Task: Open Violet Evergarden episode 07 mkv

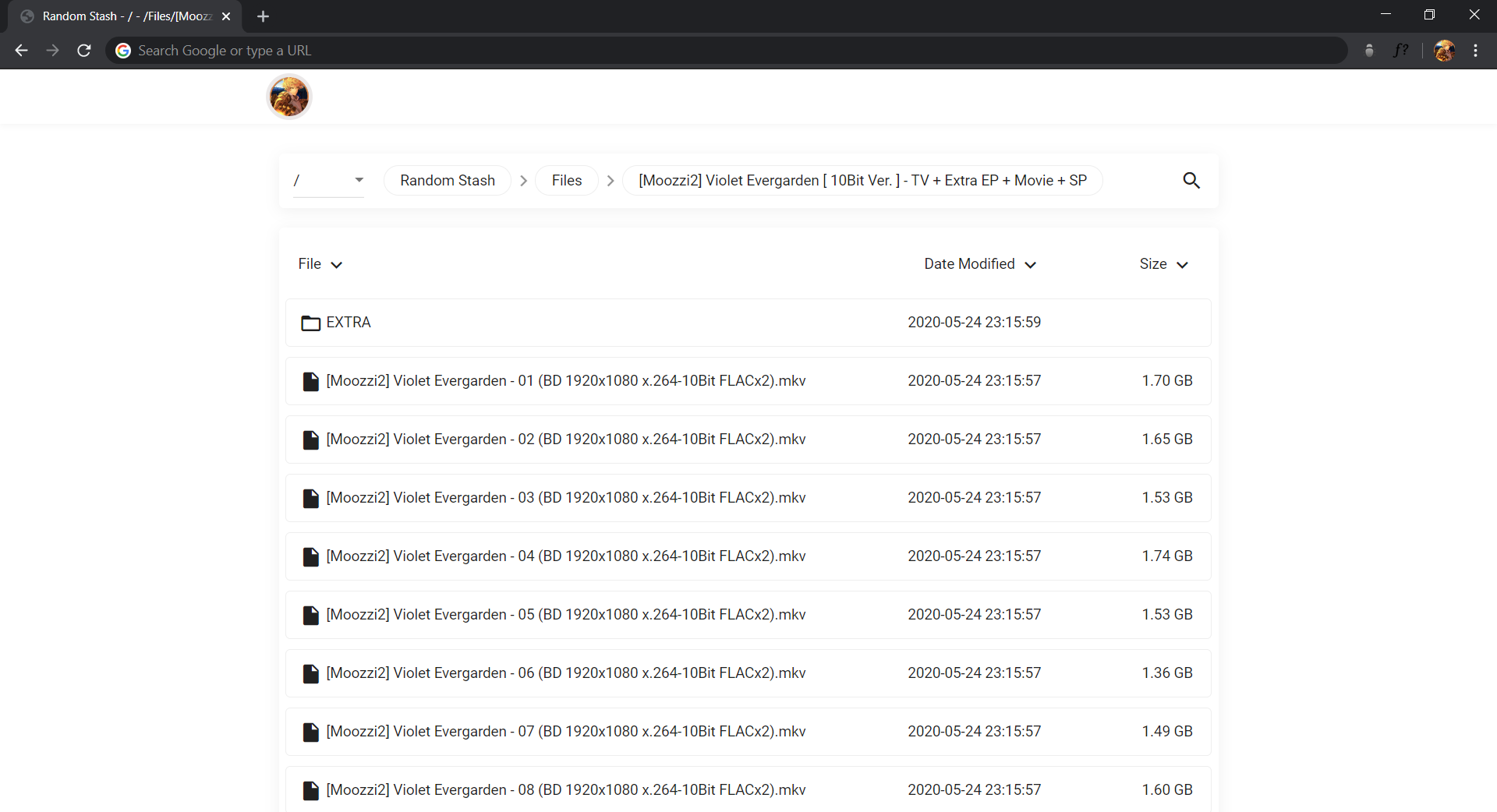Action: tap(748, 732)
